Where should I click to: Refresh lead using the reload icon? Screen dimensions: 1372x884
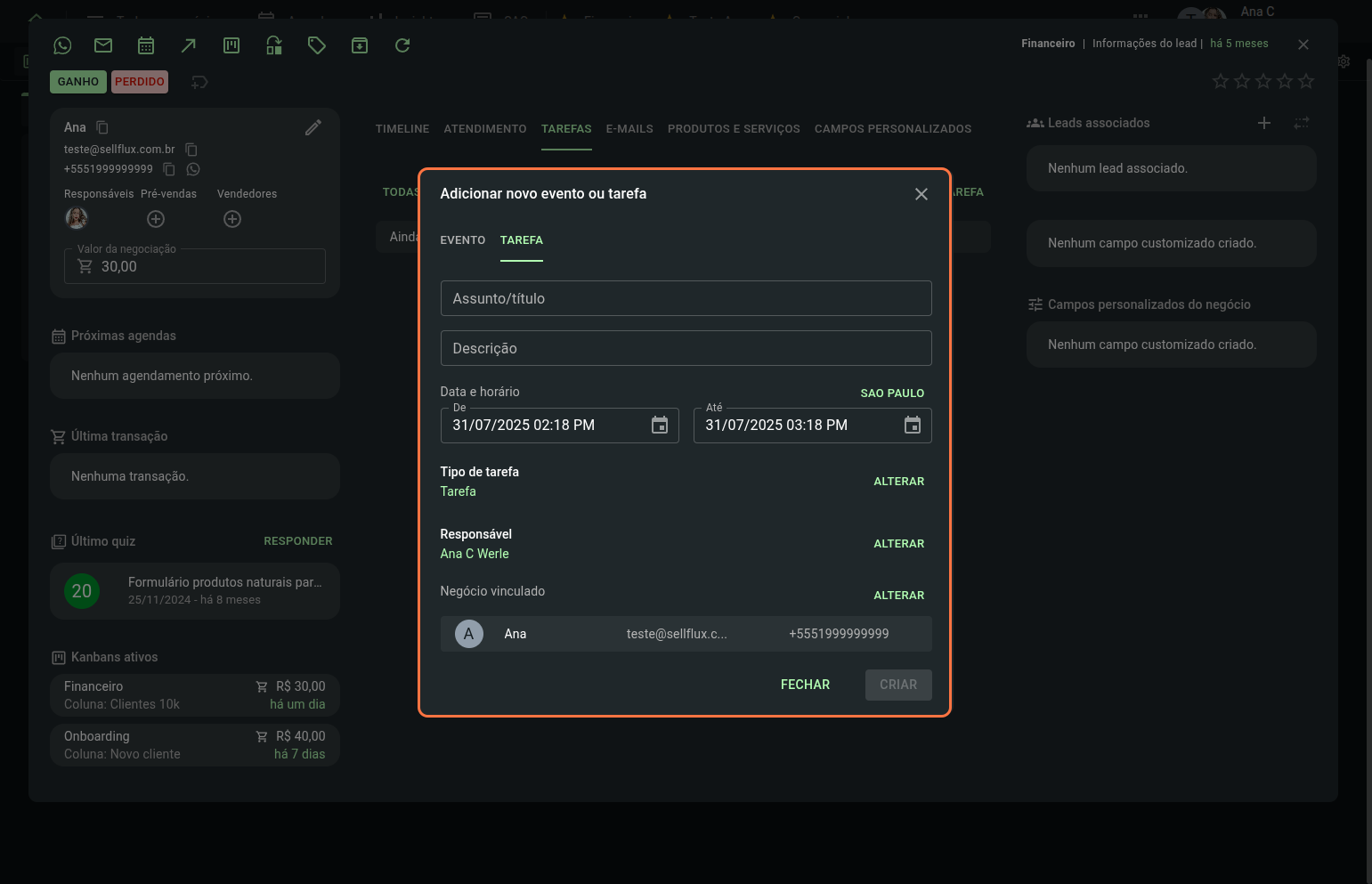[402, 45]
